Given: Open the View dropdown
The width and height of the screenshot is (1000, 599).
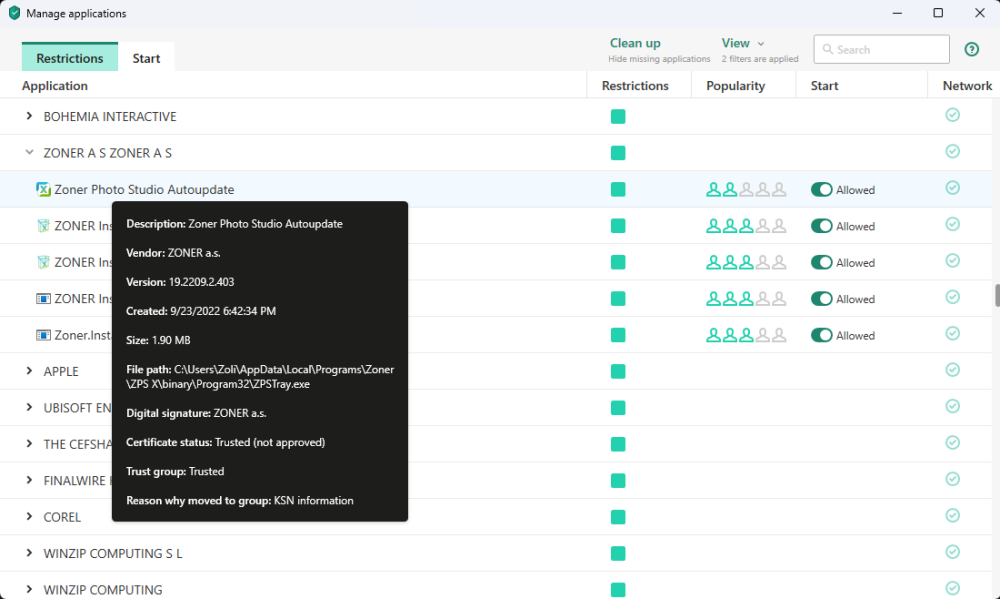Looking at the screenshot, I should click(741, 43).
